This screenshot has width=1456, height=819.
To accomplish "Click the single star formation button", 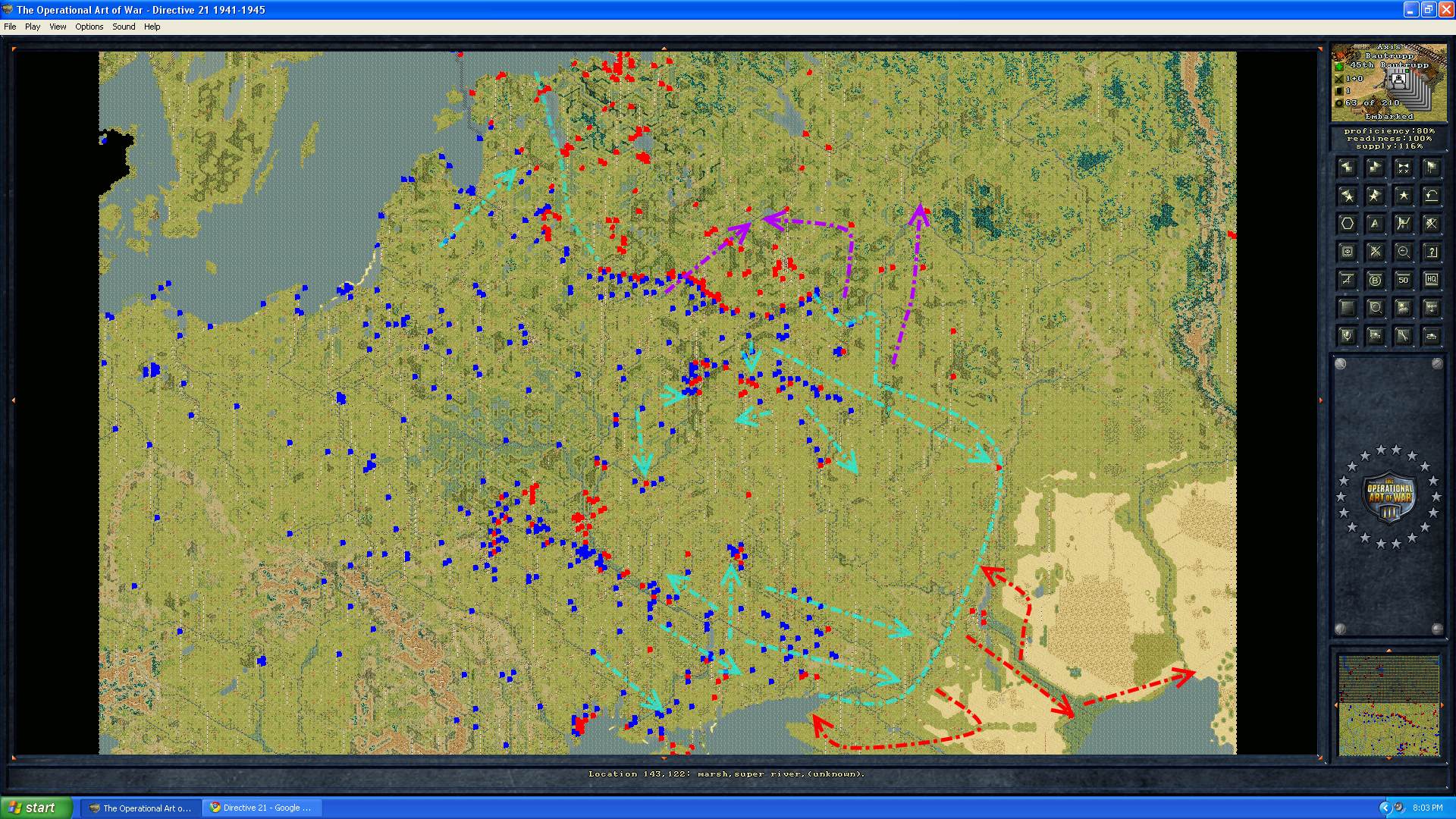I will [1403, 196].
